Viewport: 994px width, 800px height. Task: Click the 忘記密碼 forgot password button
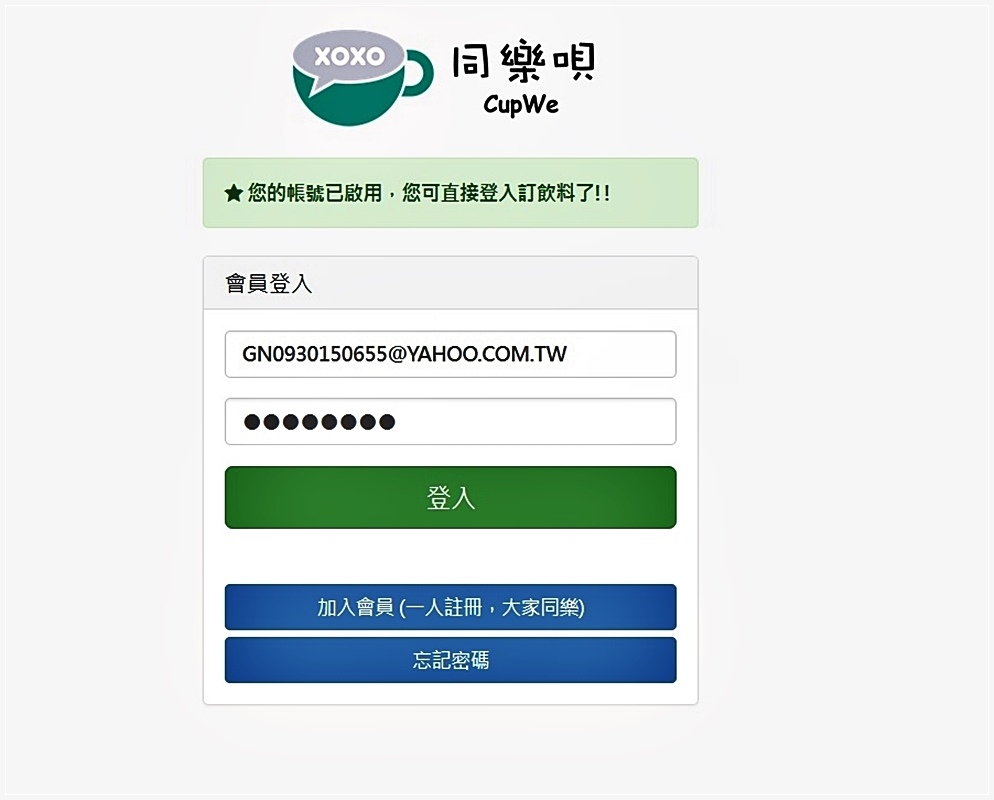click(450, 661)
